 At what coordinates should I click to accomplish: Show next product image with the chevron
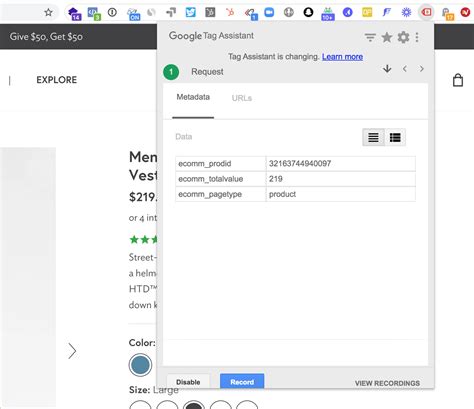72,351
